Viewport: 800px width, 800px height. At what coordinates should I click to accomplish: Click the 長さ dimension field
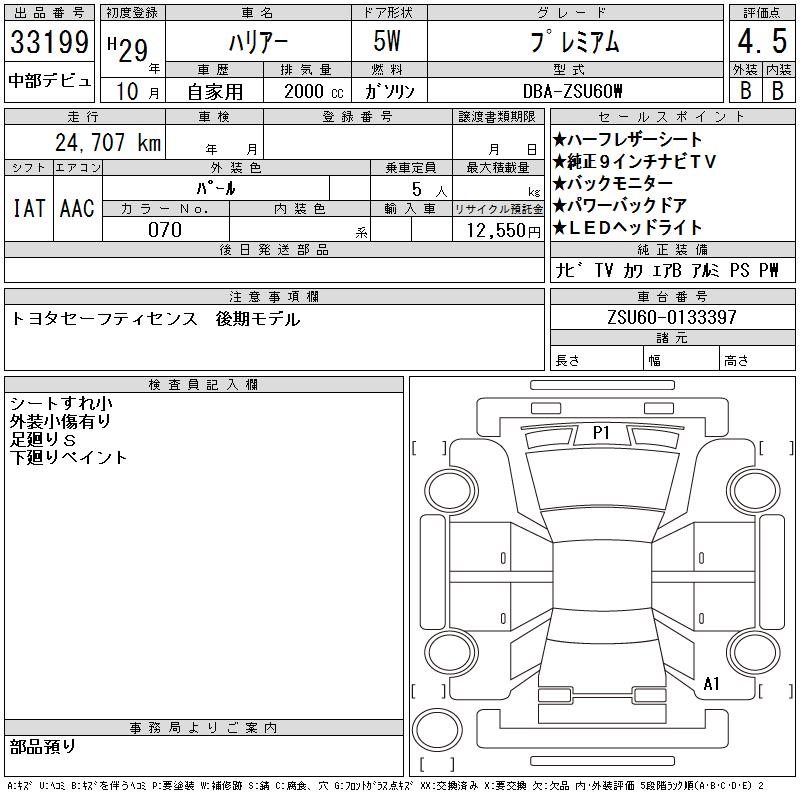[x=596, y=358]
